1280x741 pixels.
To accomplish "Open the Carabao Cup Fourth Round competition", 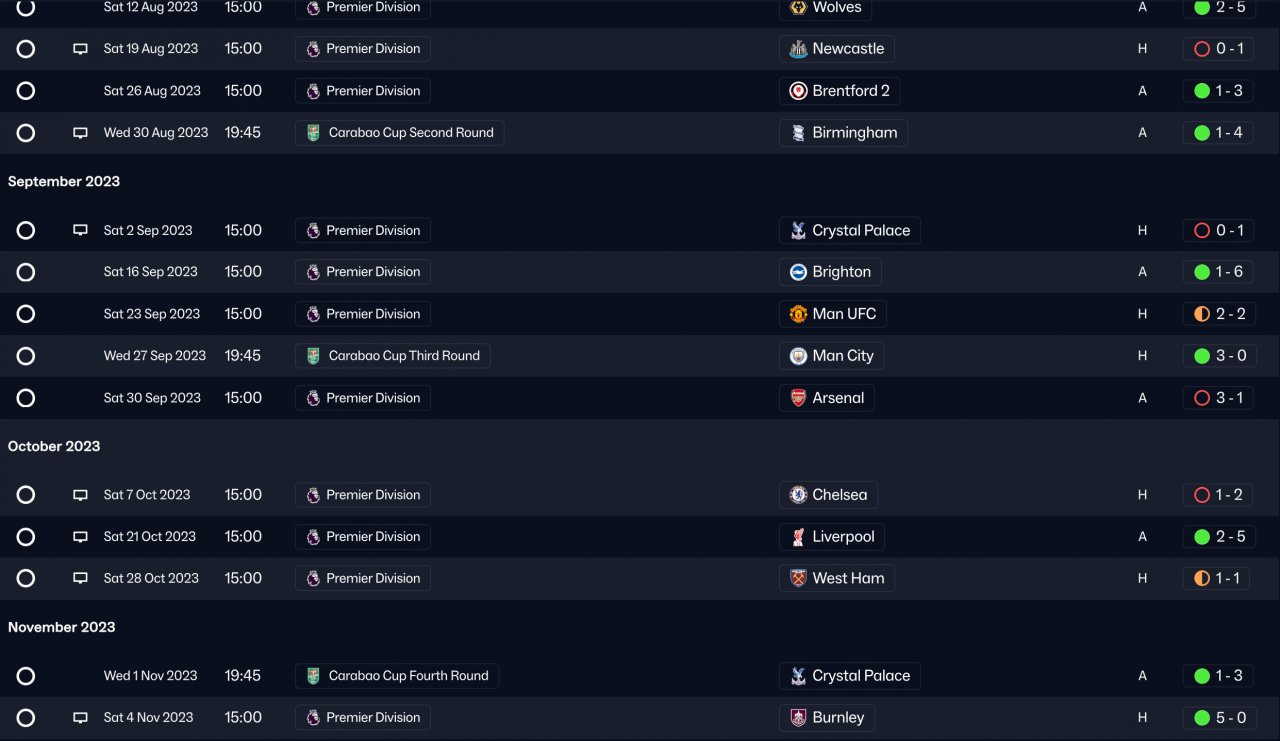I will (397, 676).
